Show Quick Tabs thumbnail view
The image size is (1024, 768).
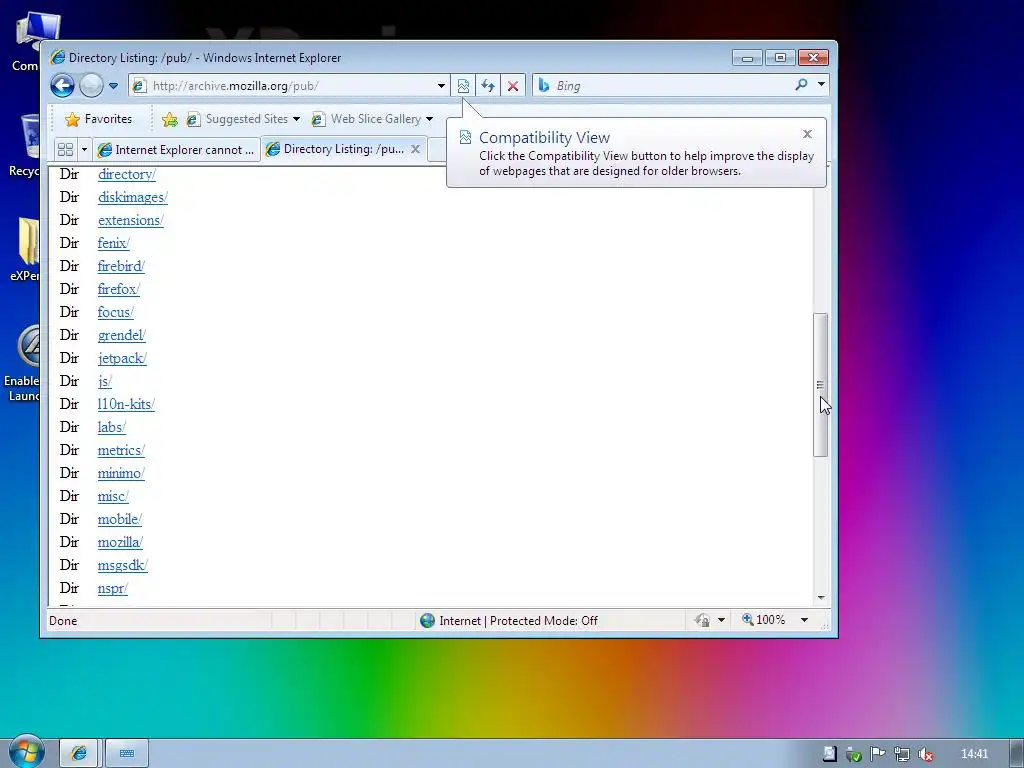pyautogui.click(x=65, y=150)
